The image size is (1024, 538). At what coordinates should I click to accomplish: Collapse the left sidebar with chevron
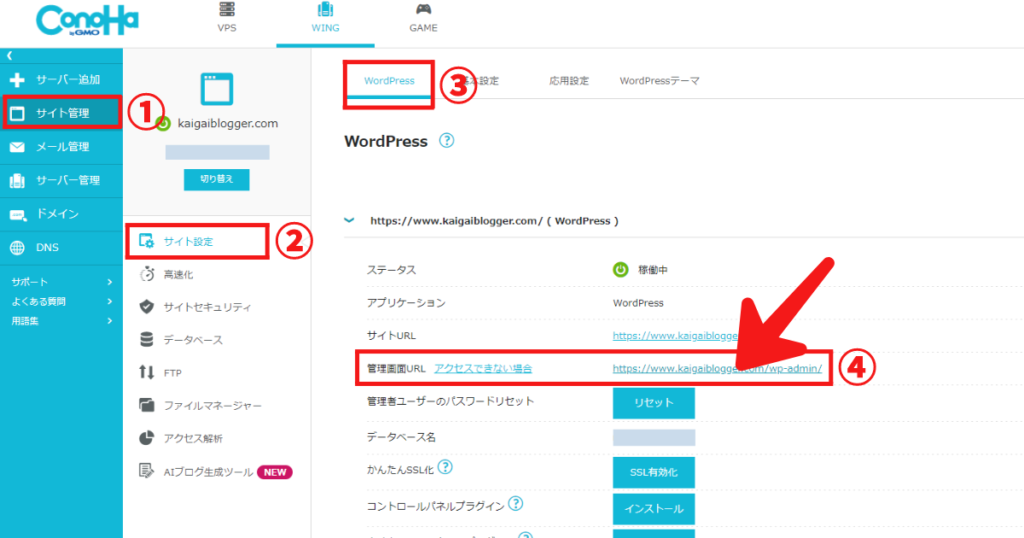[x=9, y=57]
